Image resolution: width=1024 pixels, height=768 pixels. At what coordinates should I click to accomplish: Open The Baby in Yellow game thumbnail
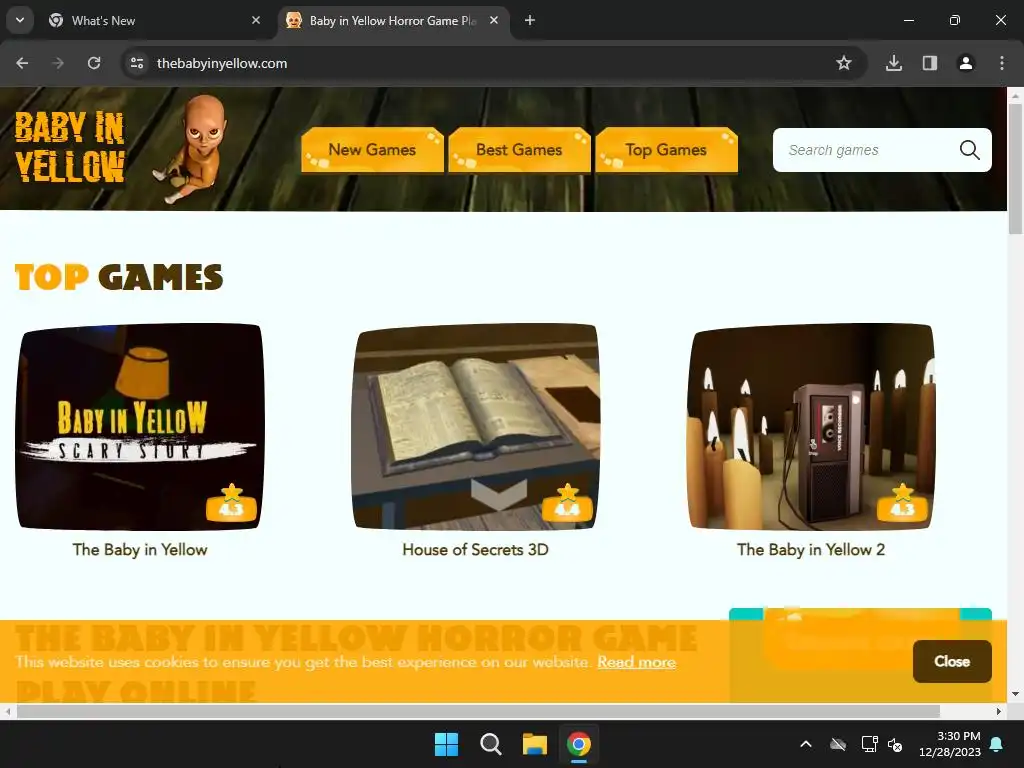coord(140,426)
